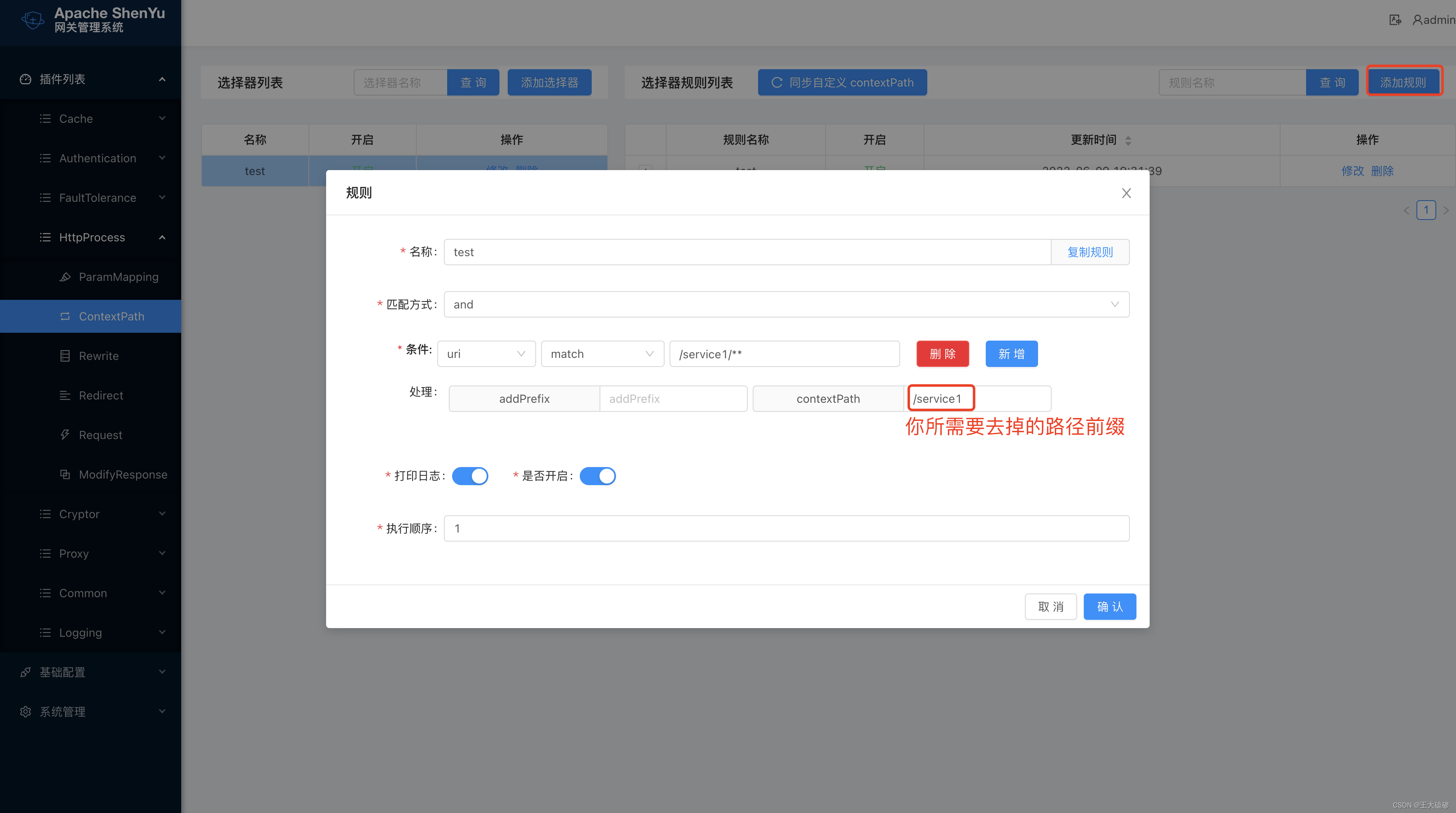Screen dimensions: 1456x813
Task: Toggle the 打印日志 switch
Action: point(470,476)
